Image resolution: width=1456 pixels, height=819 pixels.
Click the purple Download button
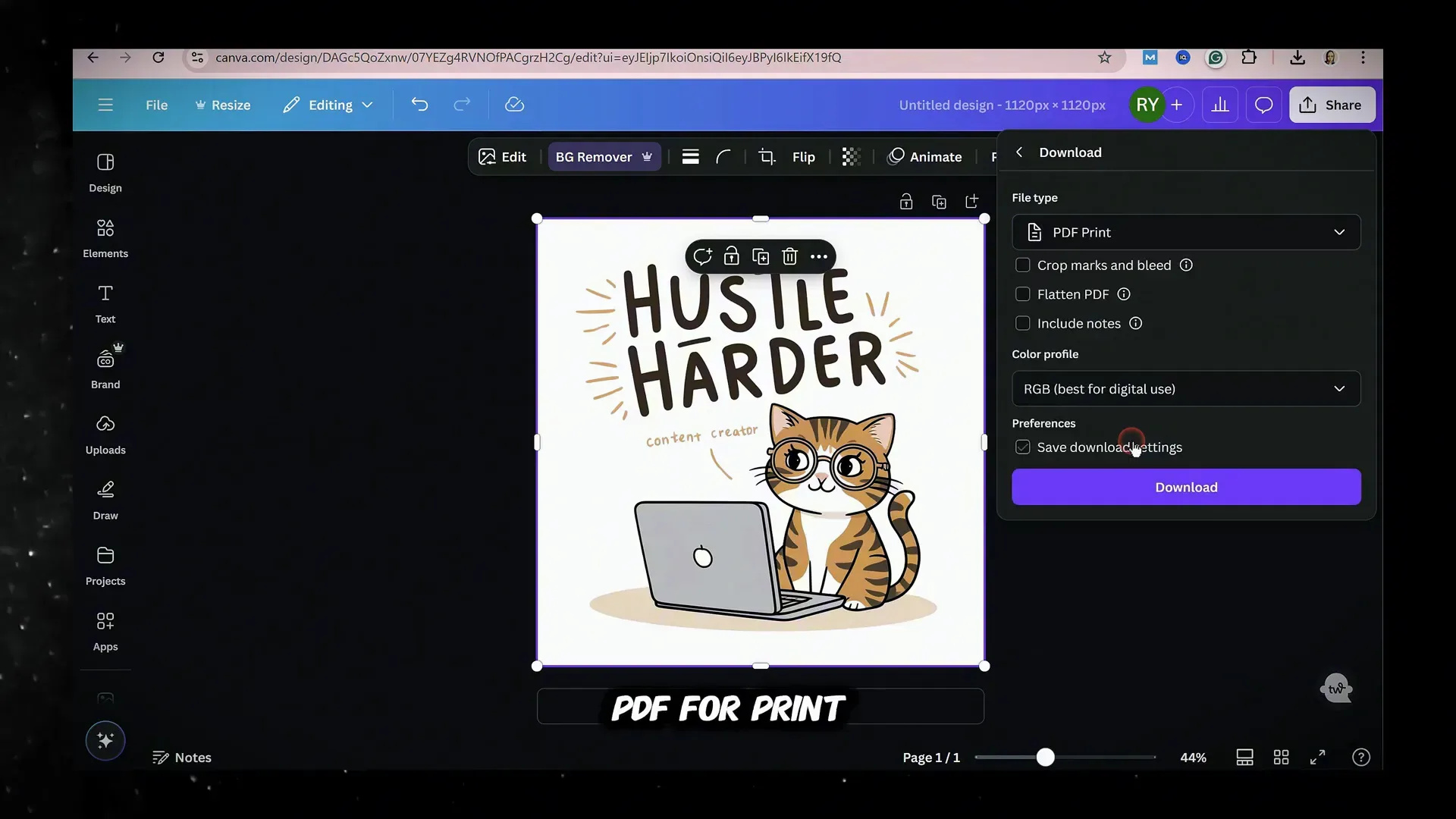[x=1186, y=487]
